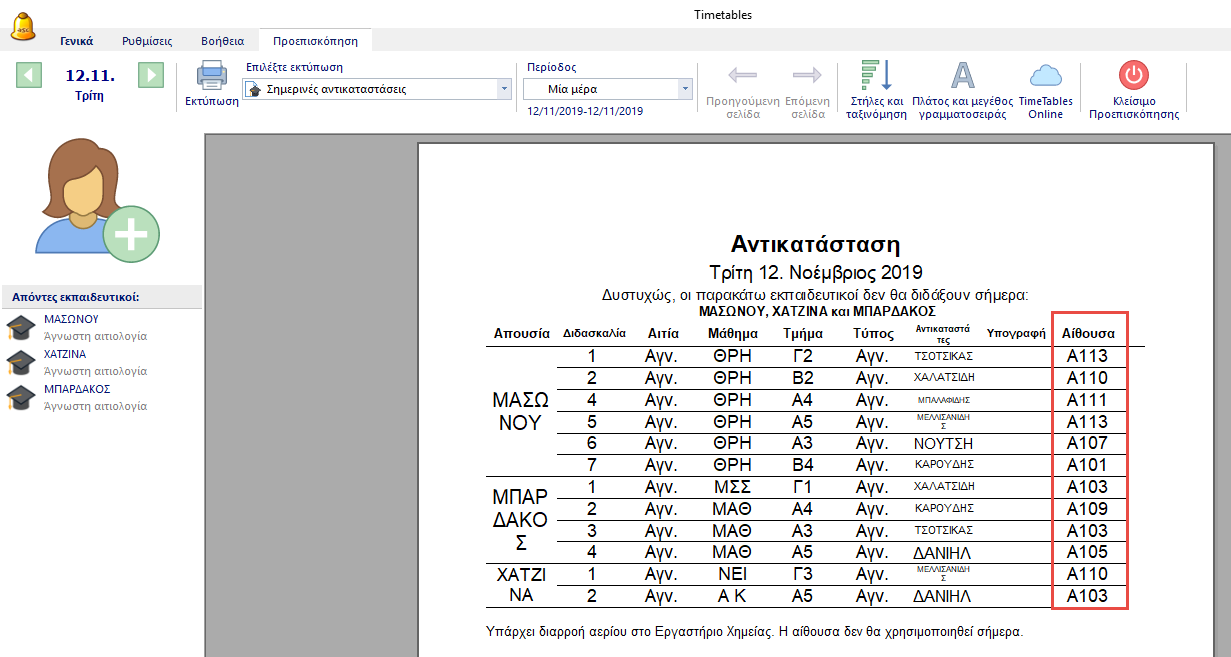Click graduation cap icon beside ΜΠΑΡΔΑΚΟΣ
Screen dimensions: 1231x657
21,398
